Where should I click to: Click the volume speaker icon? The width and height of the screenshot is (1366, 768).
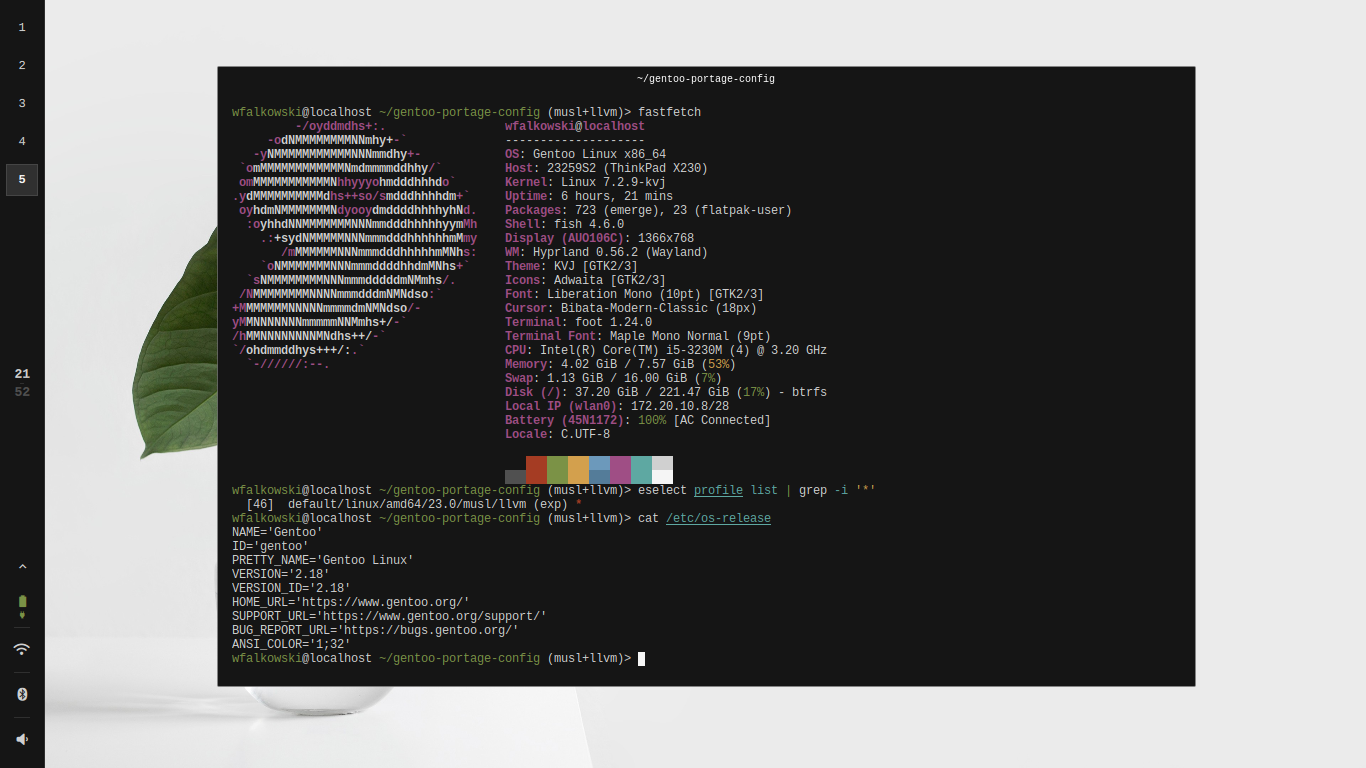coord(22,739)
